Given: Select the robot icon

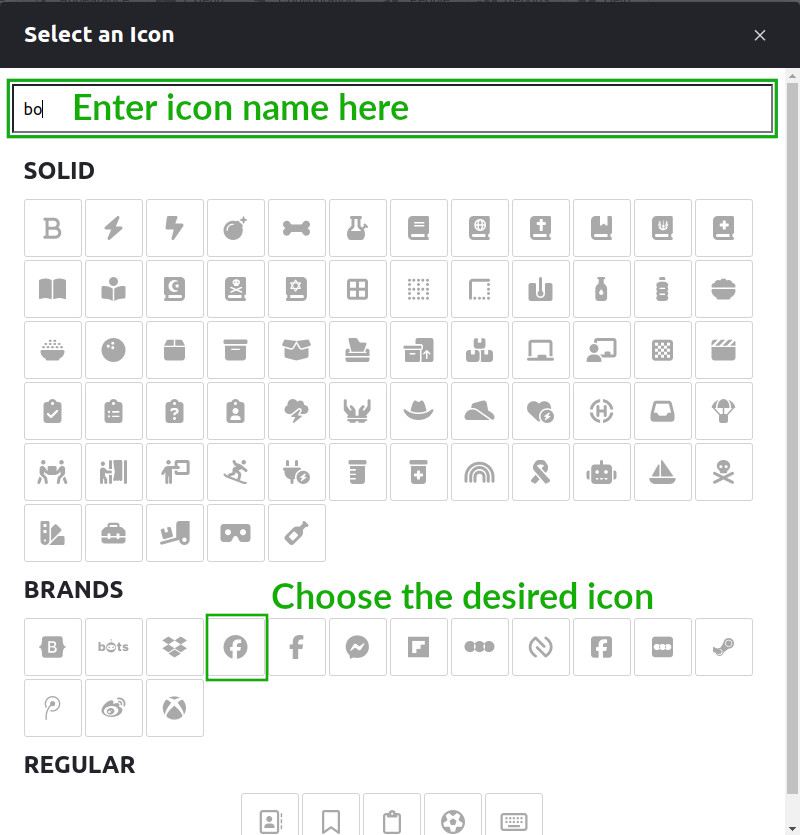Looking at the screenshot, I should (x=602, y=472).
